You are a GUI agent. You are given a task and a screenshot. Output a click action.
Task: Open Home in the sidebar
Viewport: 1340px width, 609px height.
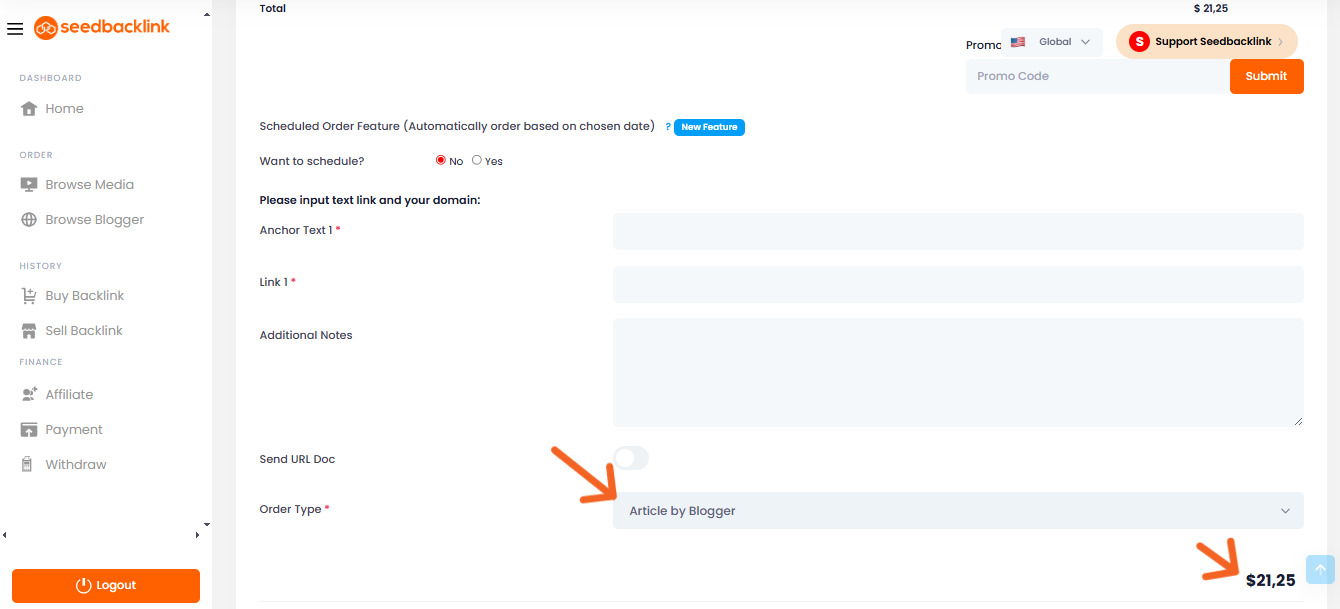tap(65, 108)
